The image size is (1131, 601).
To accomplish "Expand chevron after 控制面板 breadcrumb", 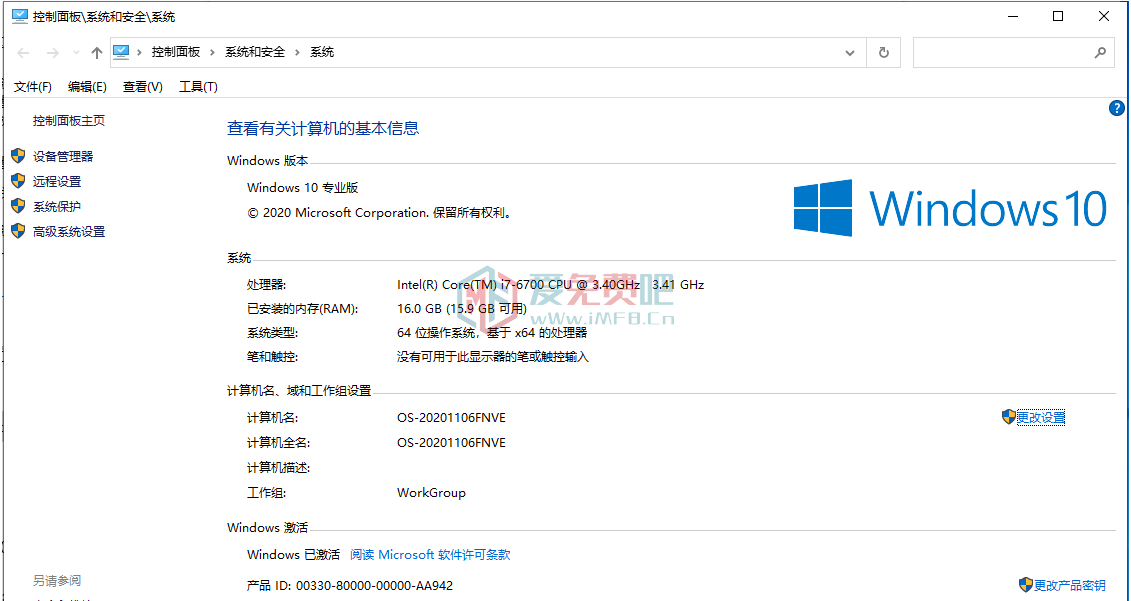I will pos(212,53).
